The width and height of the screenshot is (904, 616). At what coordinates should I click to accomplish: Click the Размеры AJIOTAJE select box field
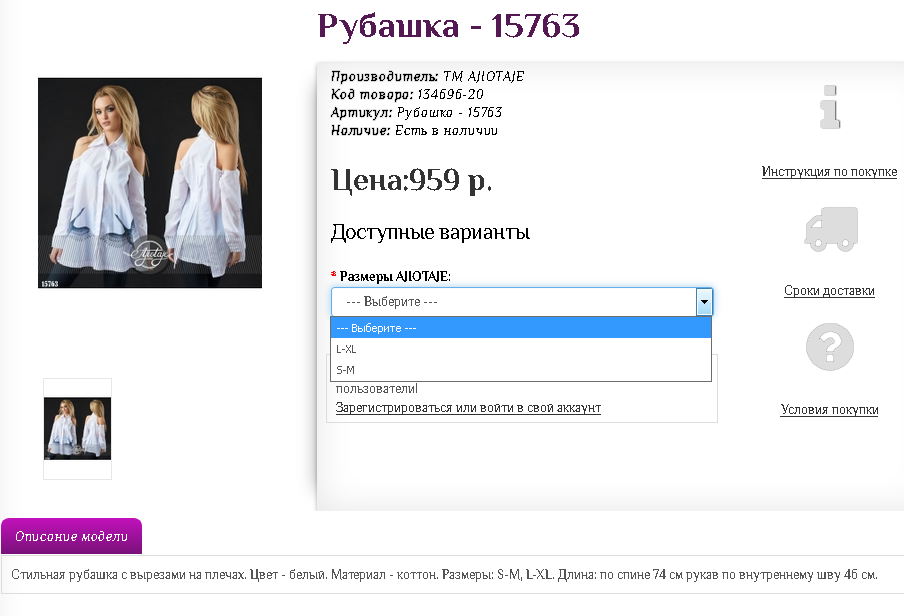[513, 302]
